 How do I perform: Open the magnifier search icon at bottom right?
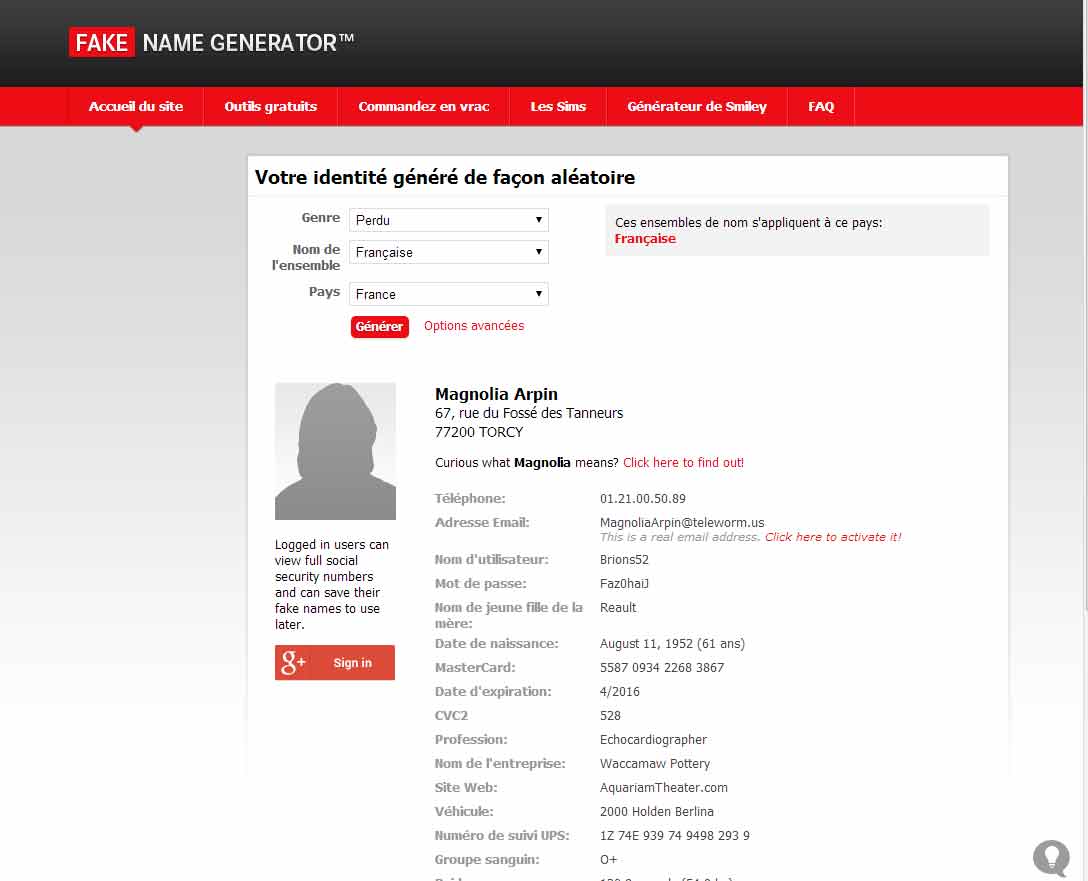[1051, 858]
